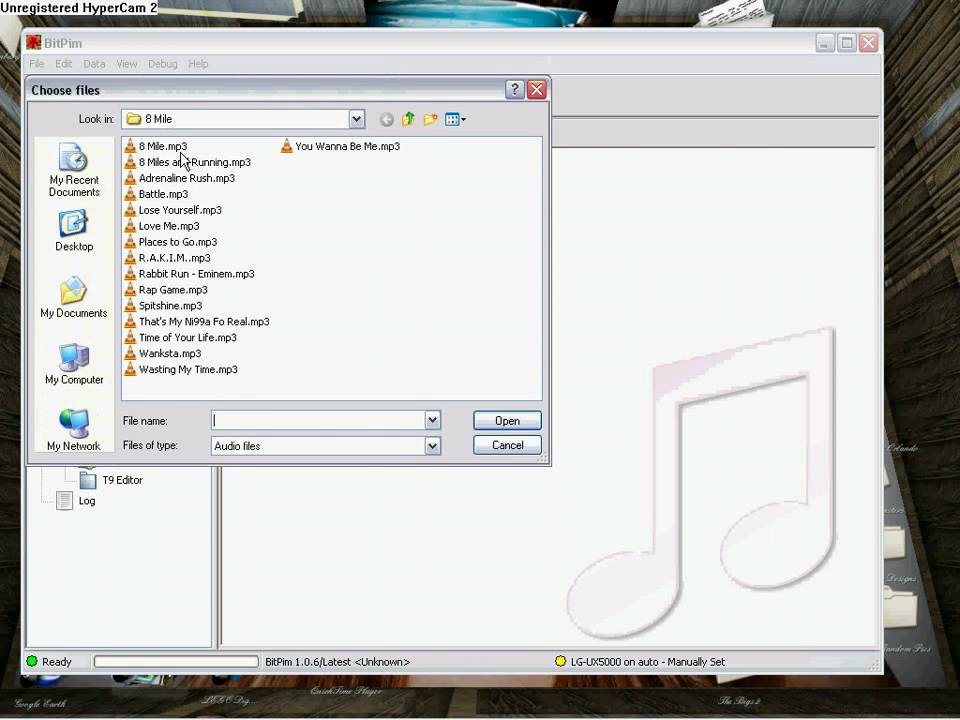960x720 pixels.
Task: Select the T9 Editor tree item
Action: [x=111, y=481]
